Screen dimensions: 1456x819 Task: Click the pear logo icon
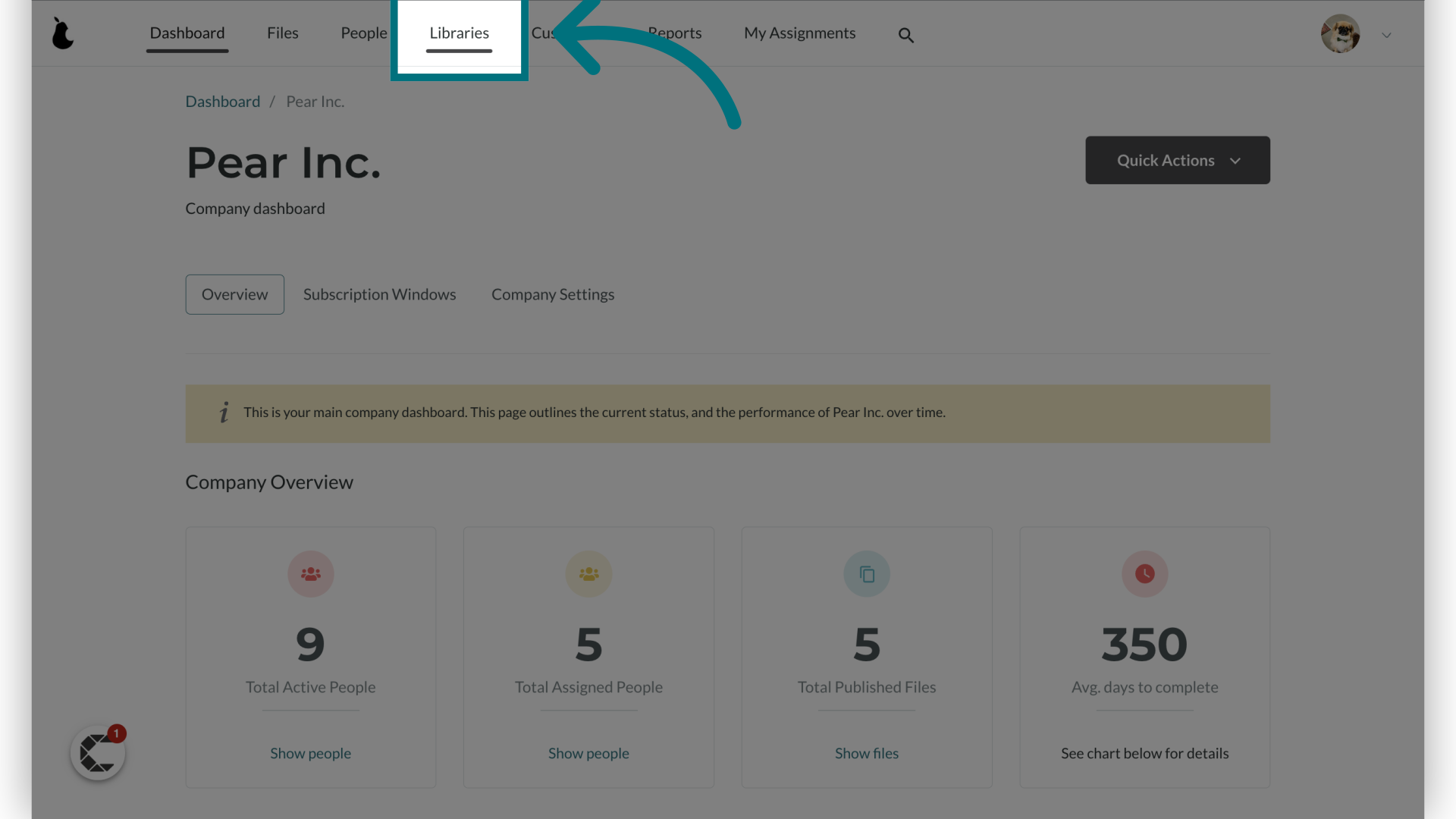[x=62, y=33]
